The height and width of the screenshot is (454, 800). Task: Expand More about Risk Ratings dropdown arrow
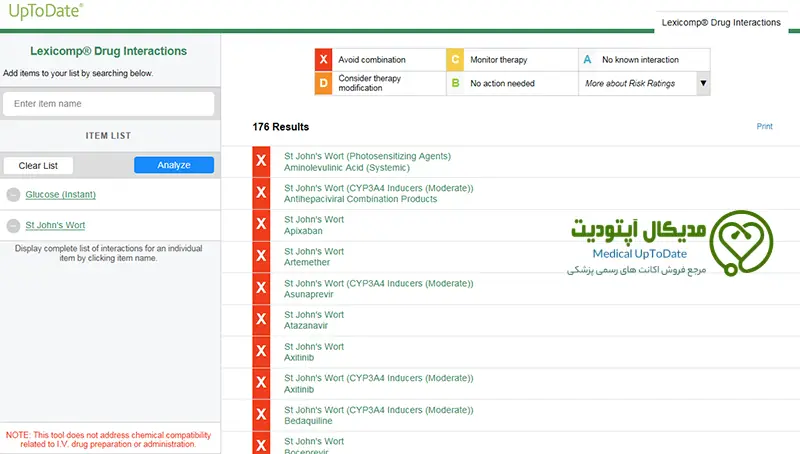click(x=703, y=83)
